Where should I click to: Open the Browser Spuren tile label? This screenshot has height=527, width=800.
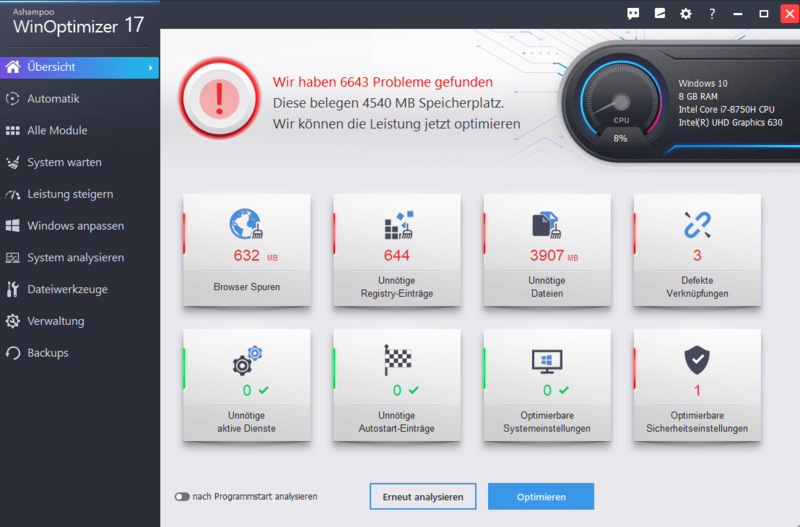pyautogui.click(x=246, y=287)
